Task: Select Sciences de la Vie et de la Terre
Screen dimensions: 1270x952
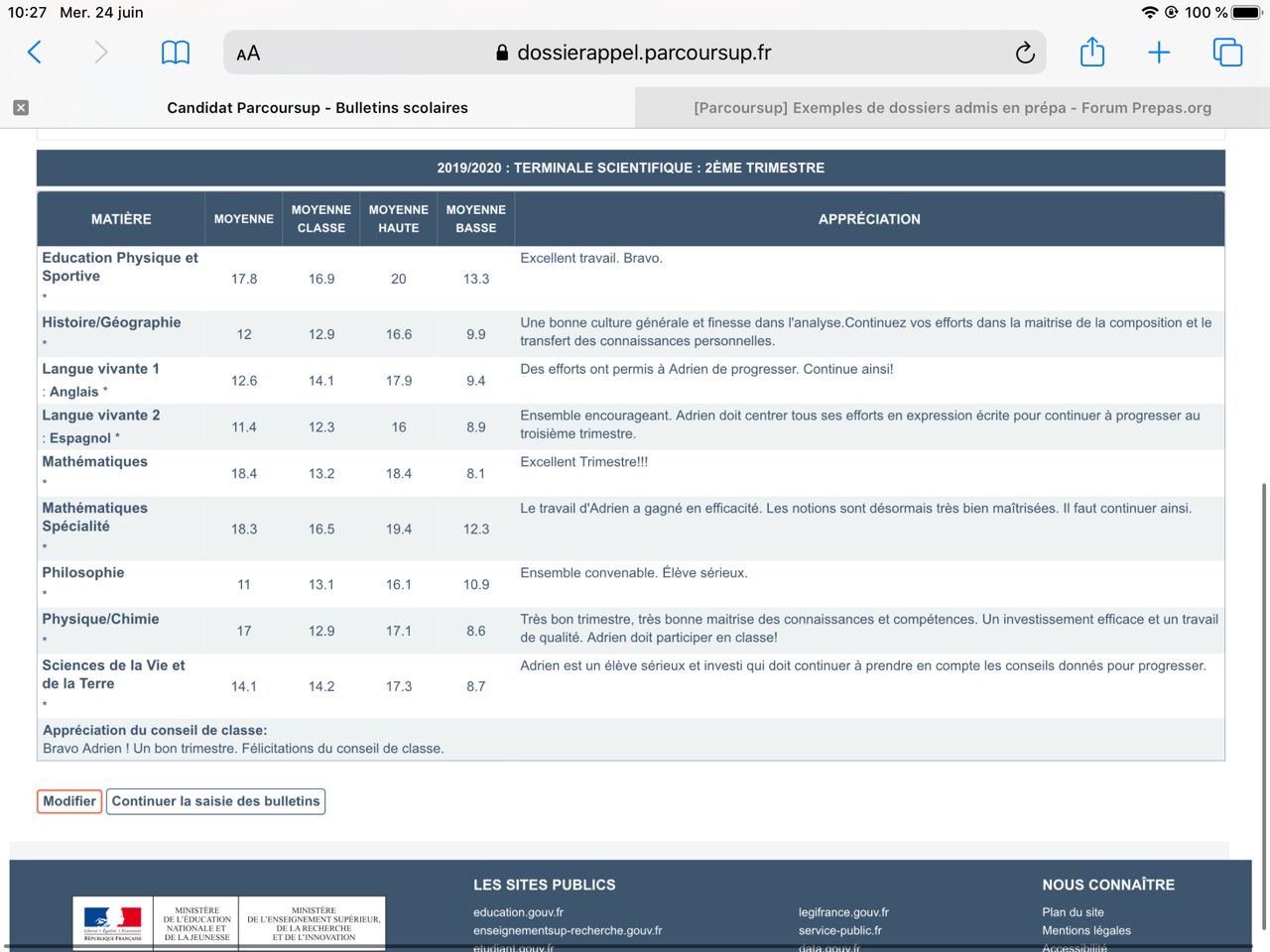Action: 113,674
